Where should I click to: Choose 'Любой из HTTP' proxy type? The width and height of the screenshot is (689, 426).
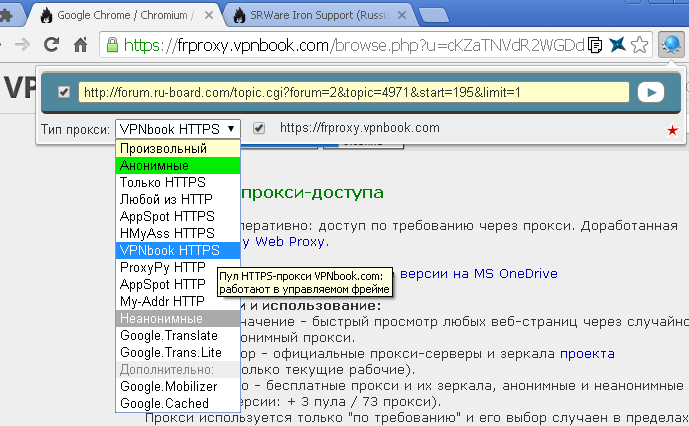tap(178, 200)
